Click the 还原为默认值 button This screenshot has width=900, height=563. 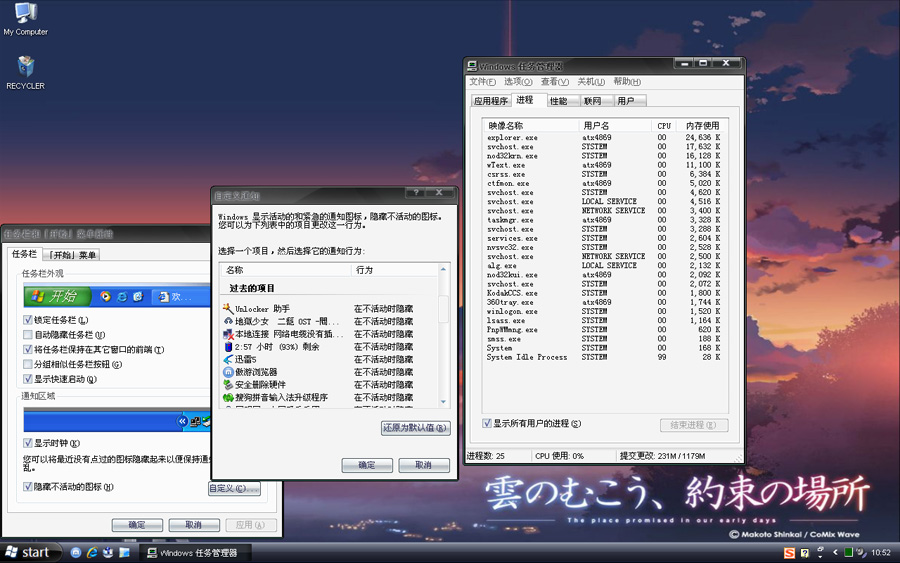click(x=415, y=428)
